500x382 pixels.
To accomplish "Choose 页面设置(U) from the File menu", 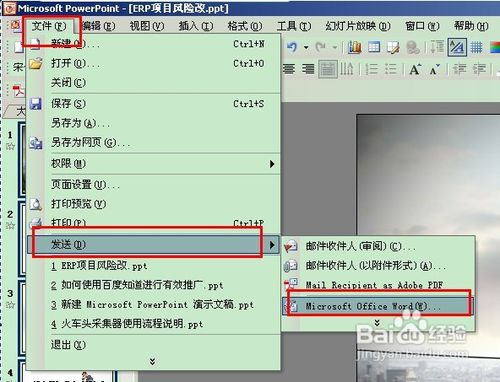I will click(153, 184).
